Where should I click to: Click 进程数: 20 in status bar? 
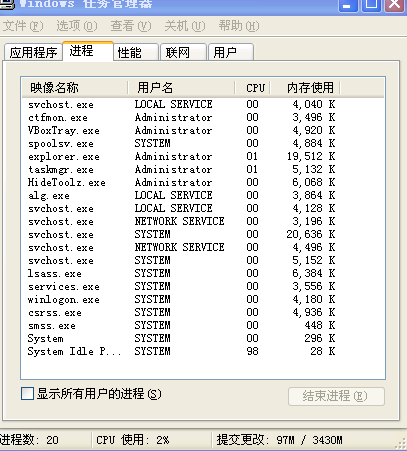point(29,440)
